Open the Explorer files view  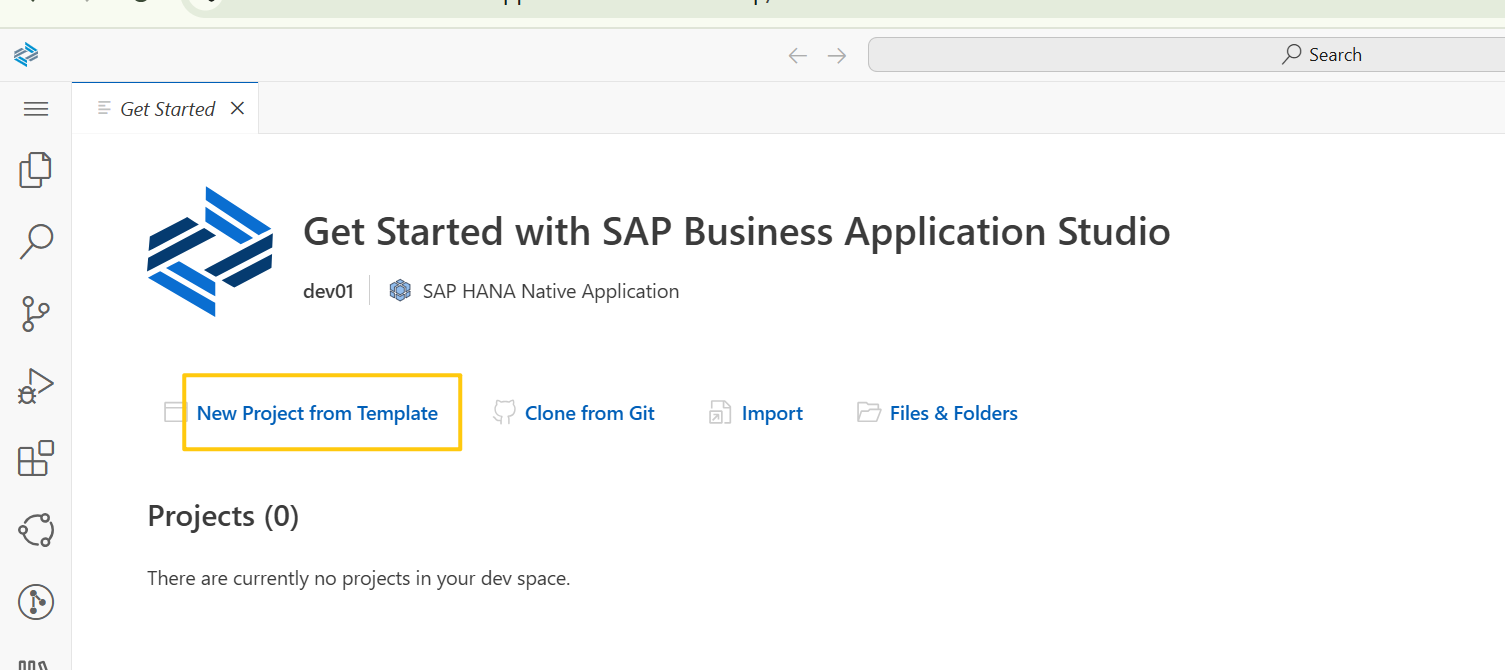36,169
